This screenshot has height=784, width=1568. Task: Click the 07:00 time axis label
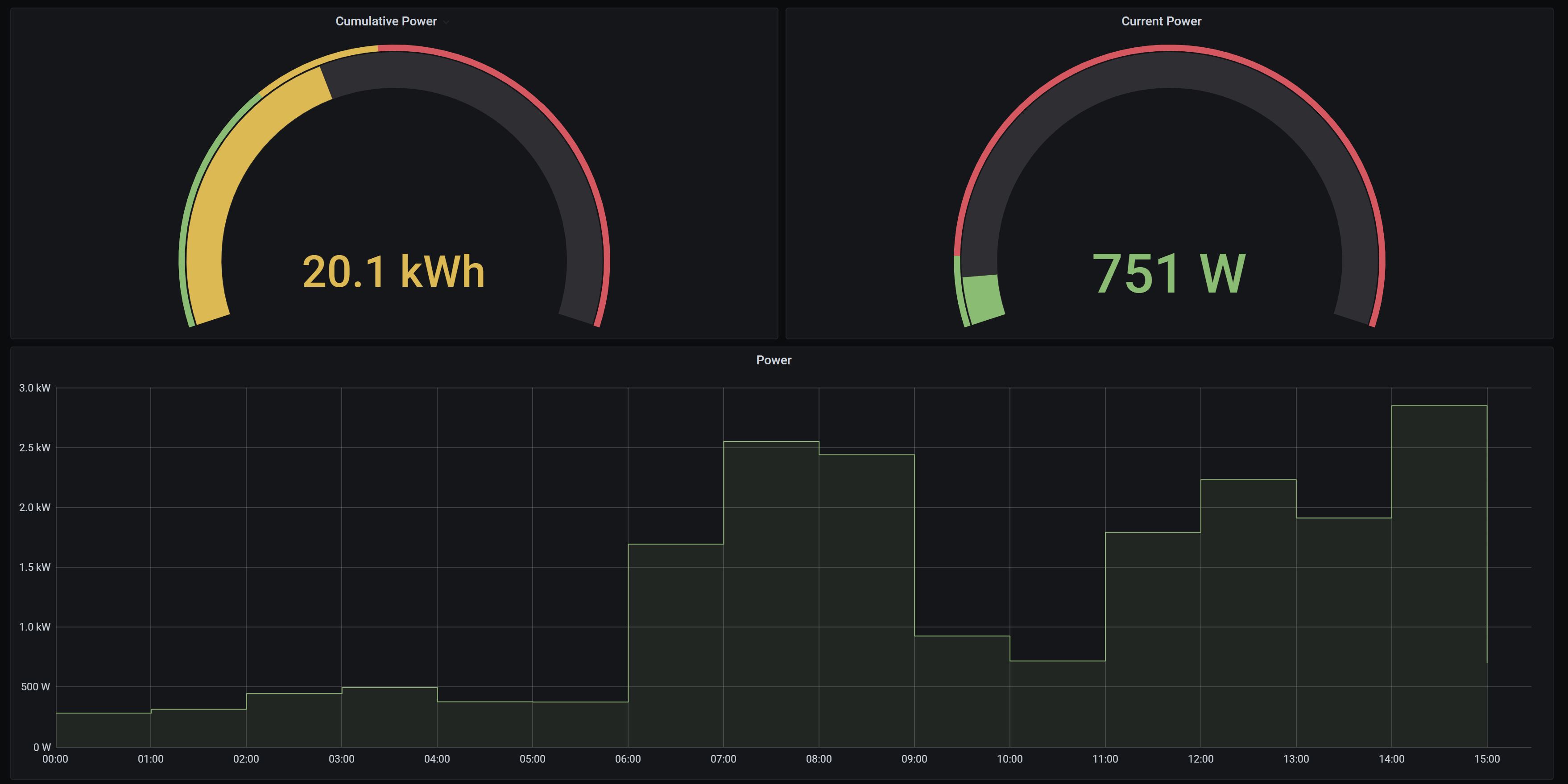(x=723, y=759)
